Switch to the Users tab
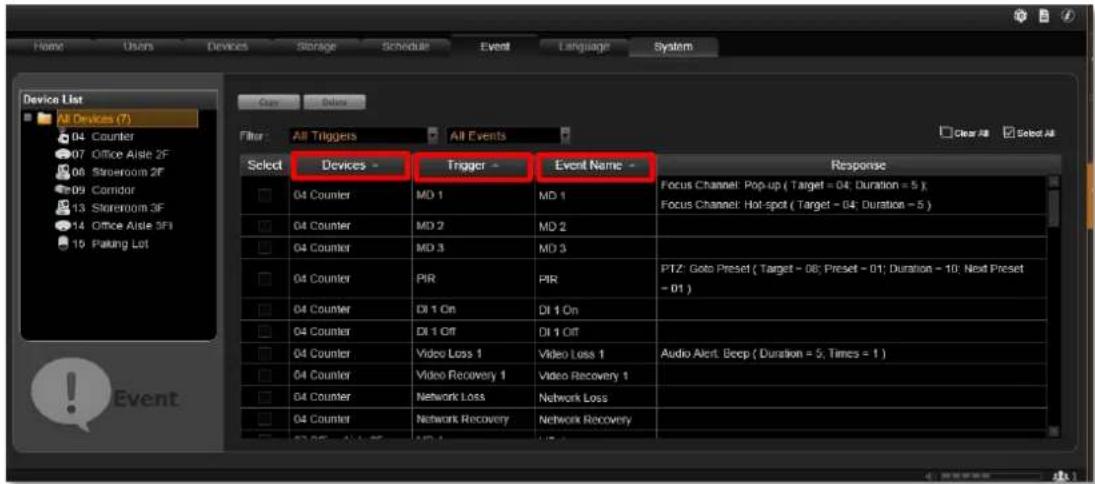 pos(139,46)
